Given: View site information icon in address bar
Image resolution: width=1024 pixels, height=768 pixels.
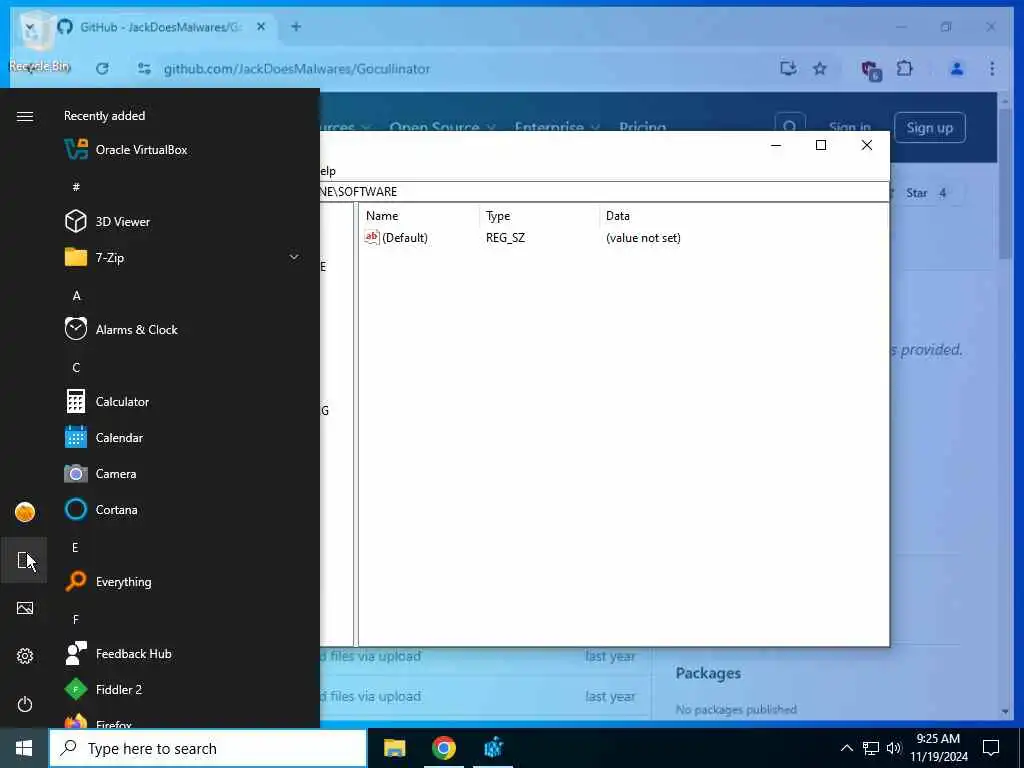Looking at the screenshot, I should tap(144, 69).
